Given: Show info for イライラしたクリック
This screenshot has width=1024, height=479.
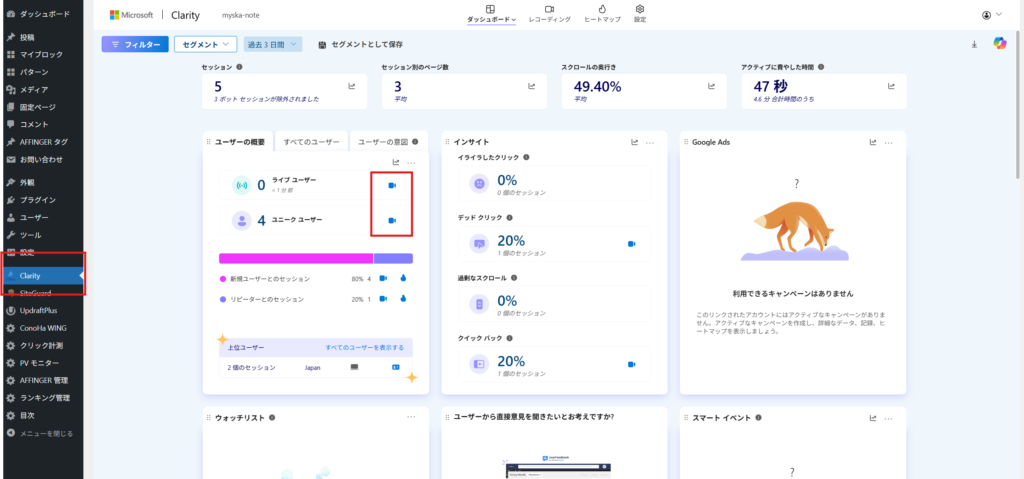Looking at the screenshot, I should [526, 157].
